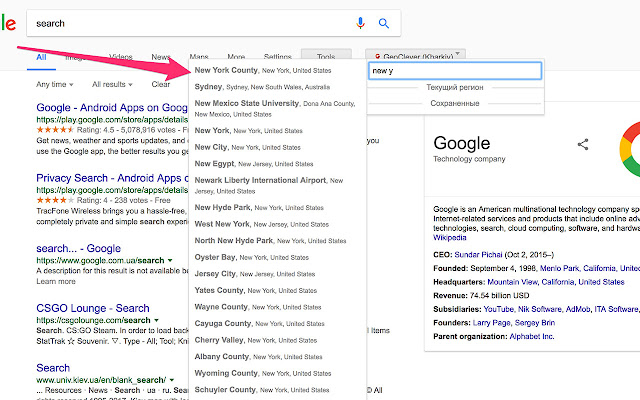
Task: Open the Sergey Brin founder link
Action: pos(535,323)
